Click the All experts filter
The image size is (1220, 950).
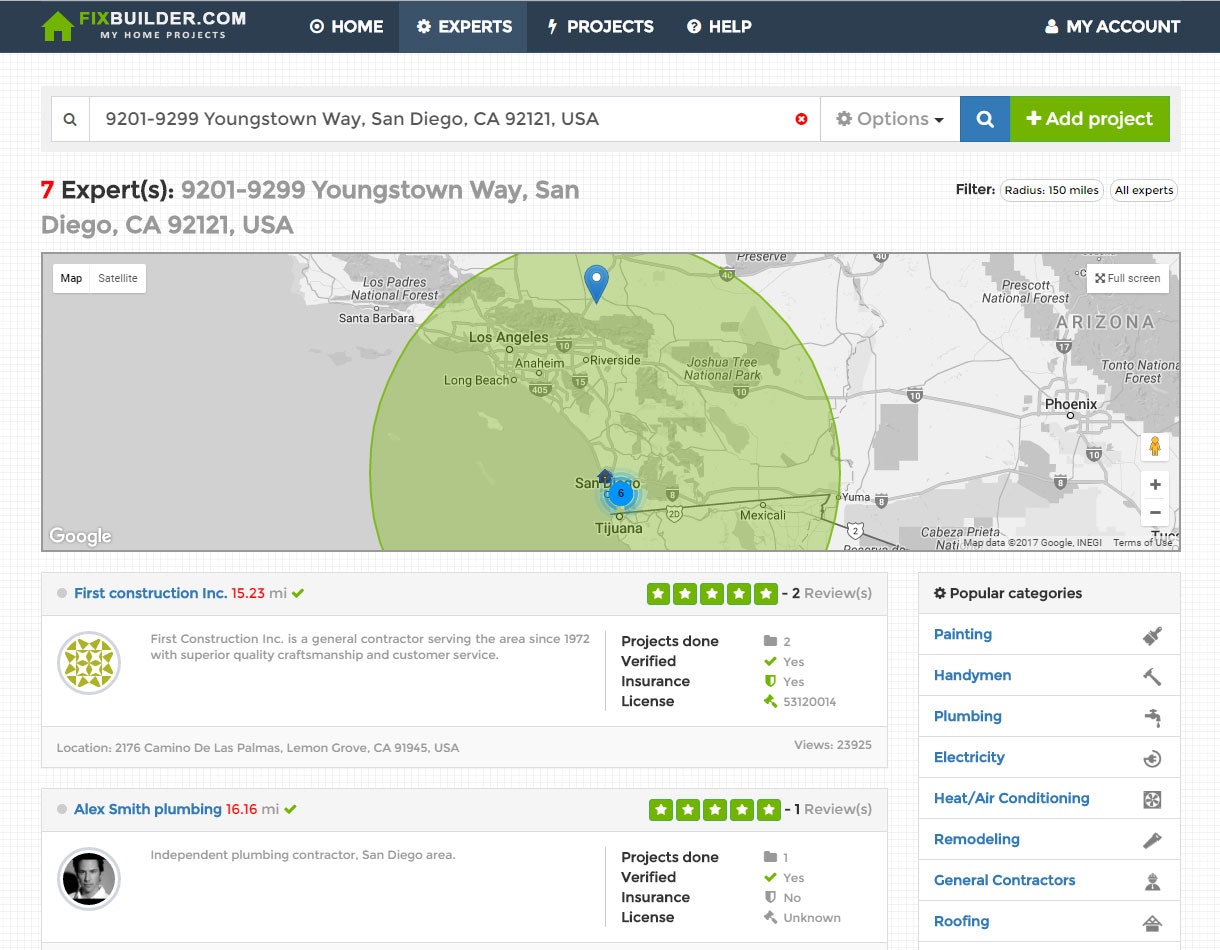point(1144,190)
